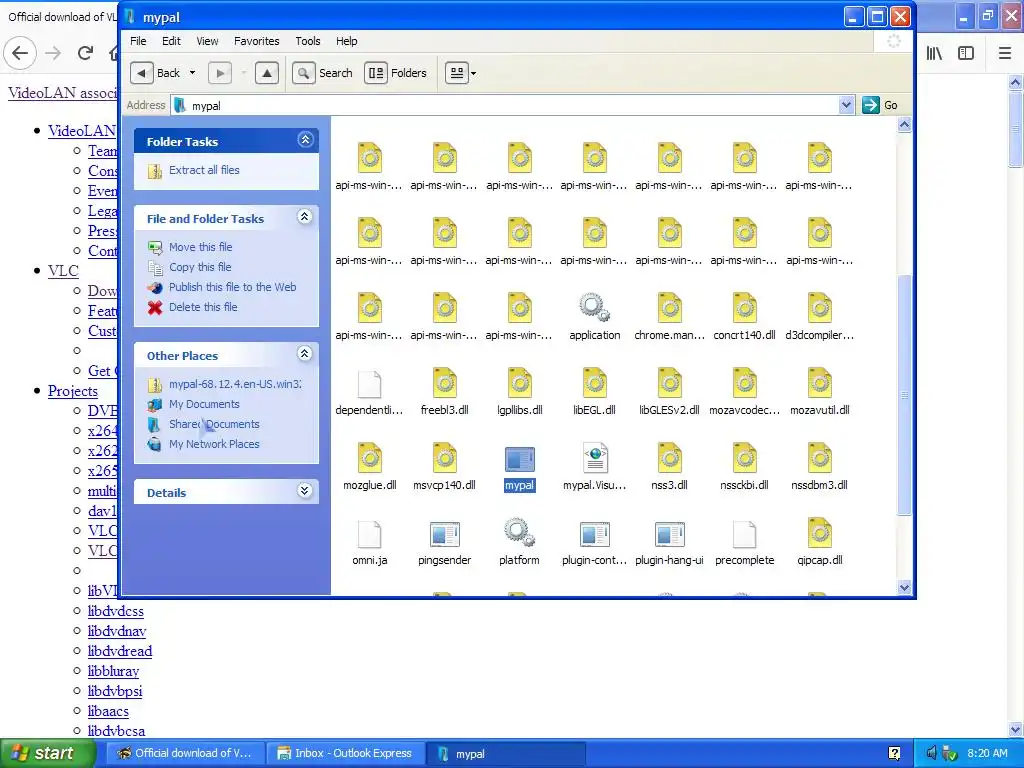Collapse the Other Places panel
The width and height of the screenshot is (1024, 768).
point(305,354)
